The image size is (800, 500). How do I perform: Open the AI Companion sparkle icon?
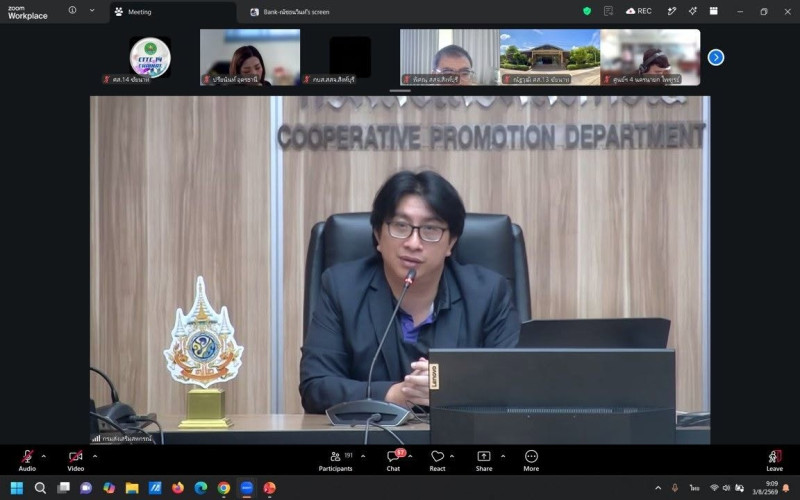click(x=692, y=11)
